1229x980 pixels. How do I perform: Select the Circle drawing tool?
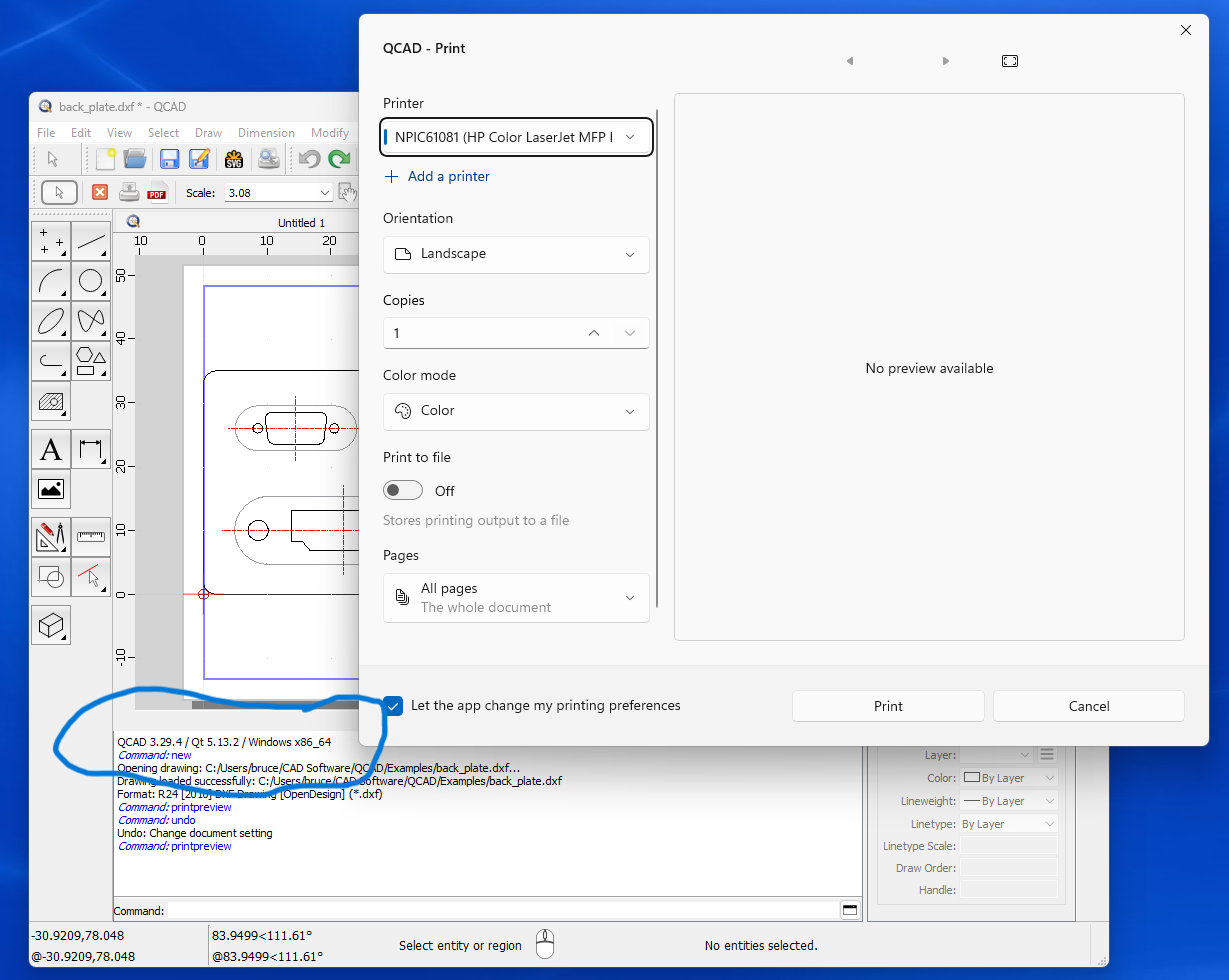[x=91, y=281]
